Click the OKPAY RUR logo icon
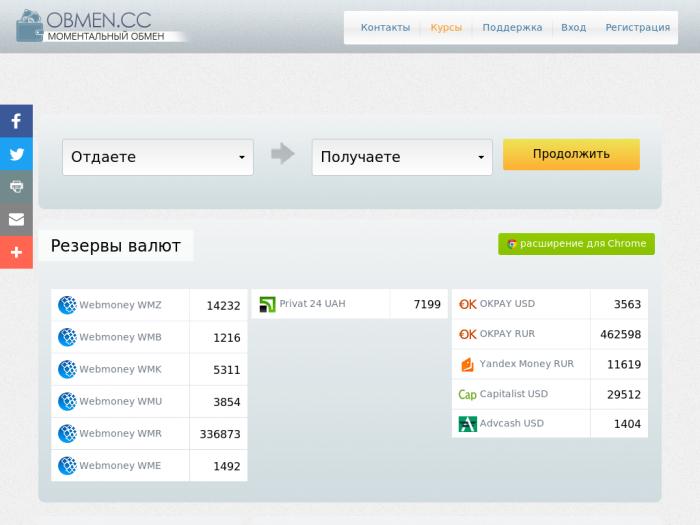This screenshot has width=700, height=525. pyautogui.click(x=467, y=334)
